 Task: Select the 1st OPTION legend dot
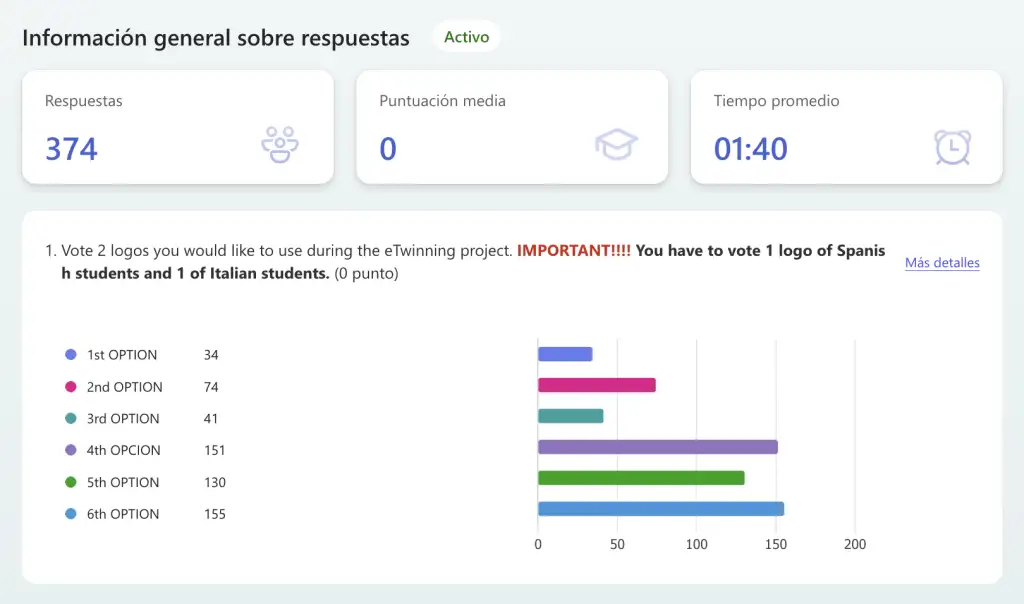pos(70,355)
